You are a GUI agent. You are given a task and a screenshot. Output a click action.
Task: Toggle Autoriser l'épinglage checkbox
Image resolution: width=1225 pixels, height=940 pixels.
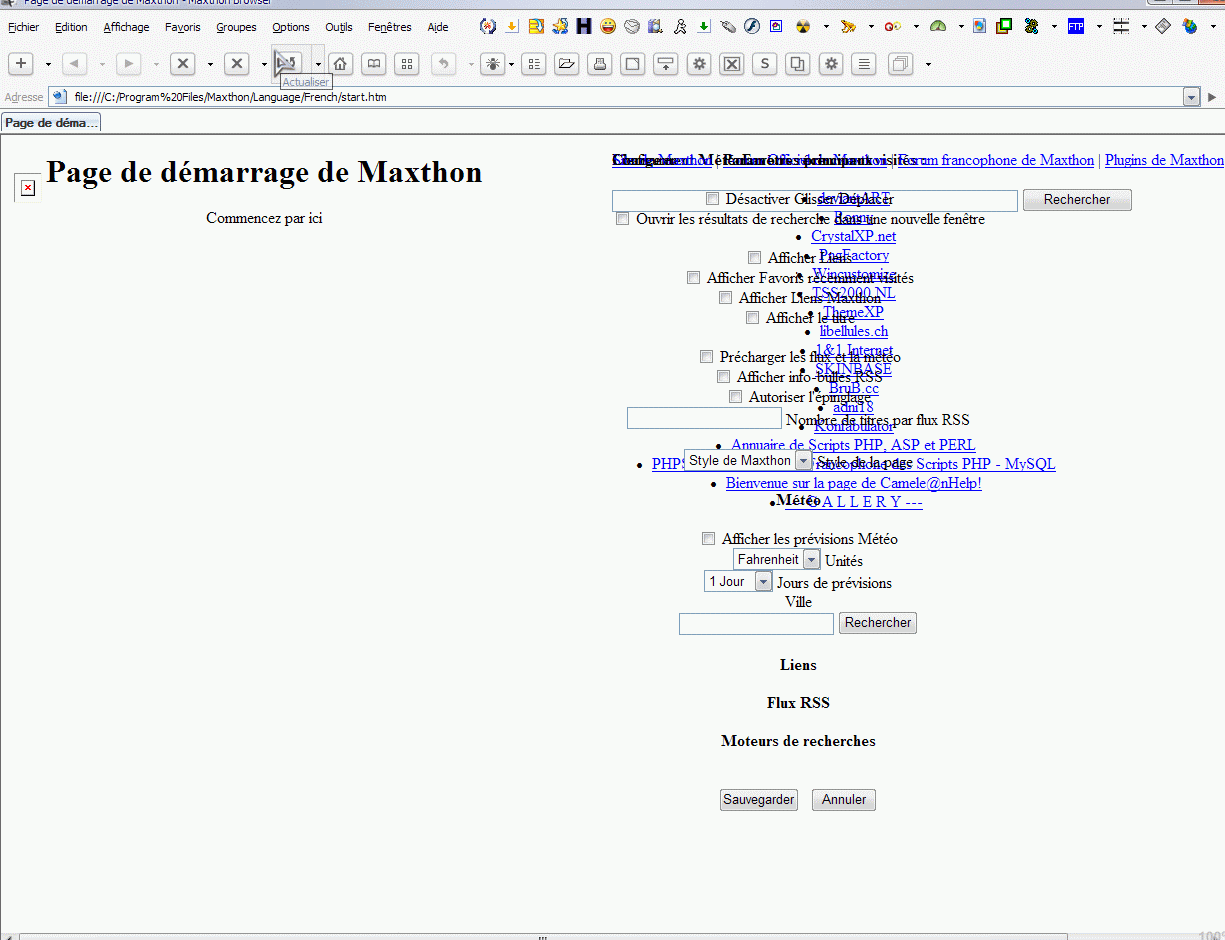click(736, 396)
